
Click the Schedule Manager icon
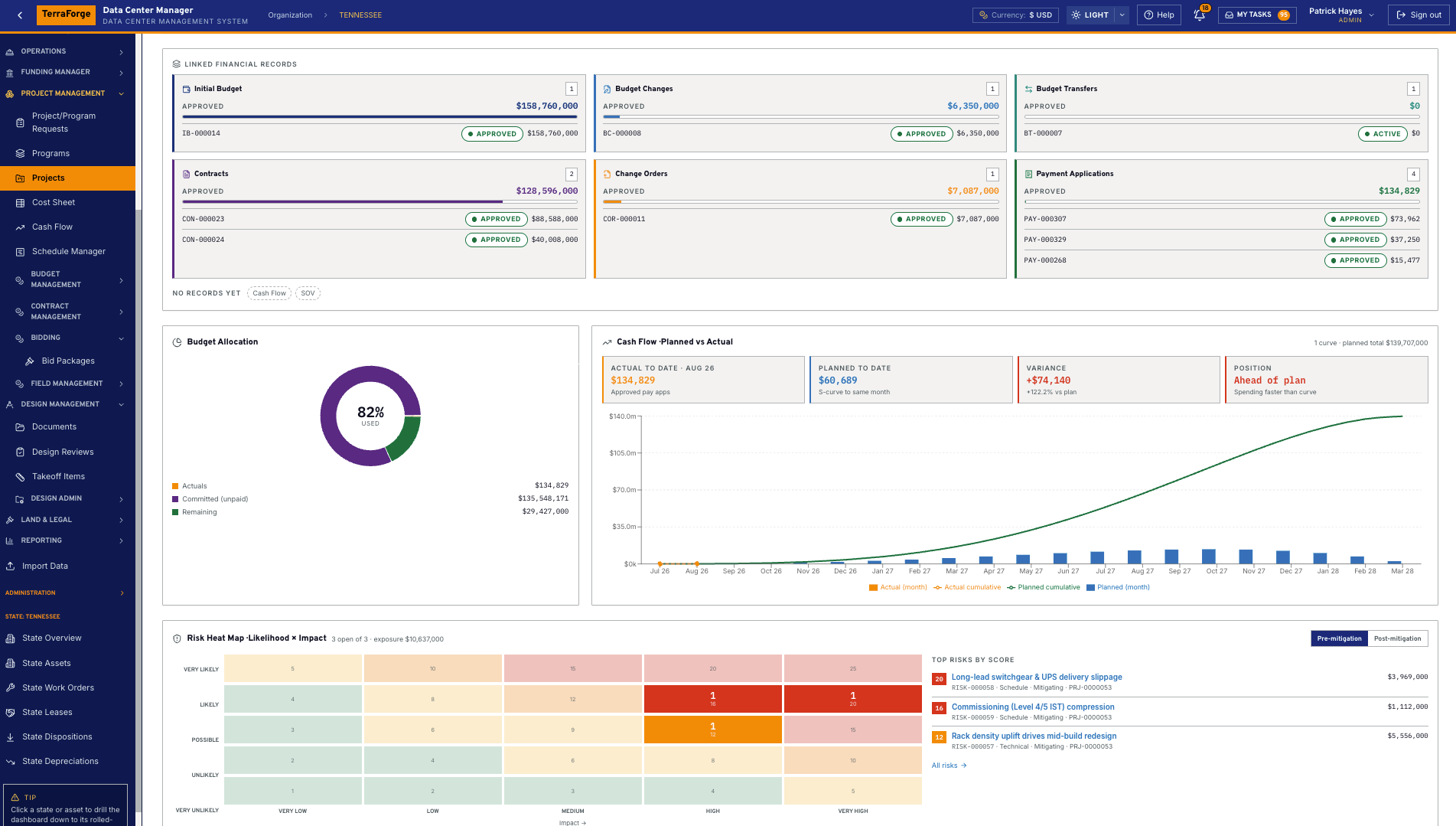click(20, 251)
